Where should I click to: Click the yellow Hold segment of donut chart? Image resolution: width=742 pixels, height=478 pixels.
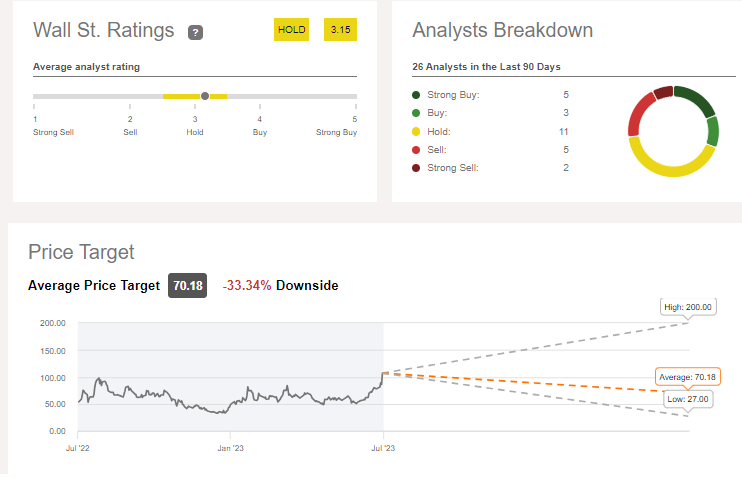(670, 167)
